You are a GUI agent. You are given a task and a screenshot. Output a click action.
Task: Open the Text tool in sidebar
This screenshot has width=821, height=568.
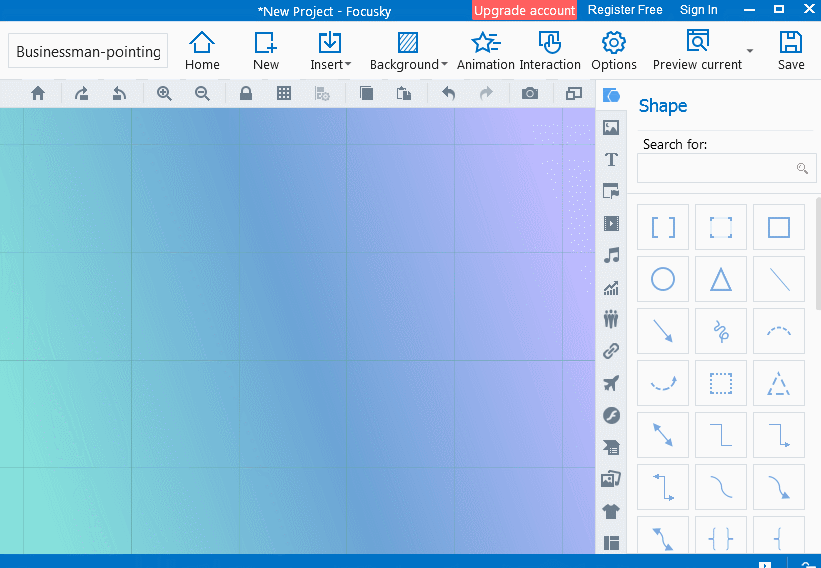coord(611,160)
